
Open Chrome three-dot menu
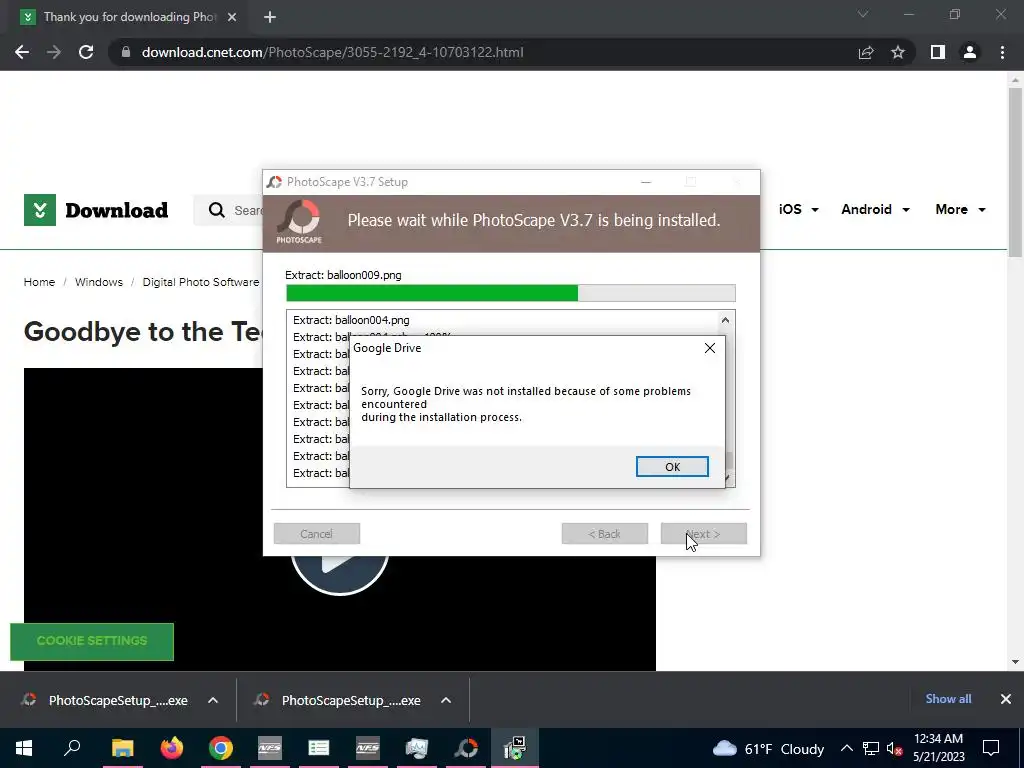click(1002, 52)
